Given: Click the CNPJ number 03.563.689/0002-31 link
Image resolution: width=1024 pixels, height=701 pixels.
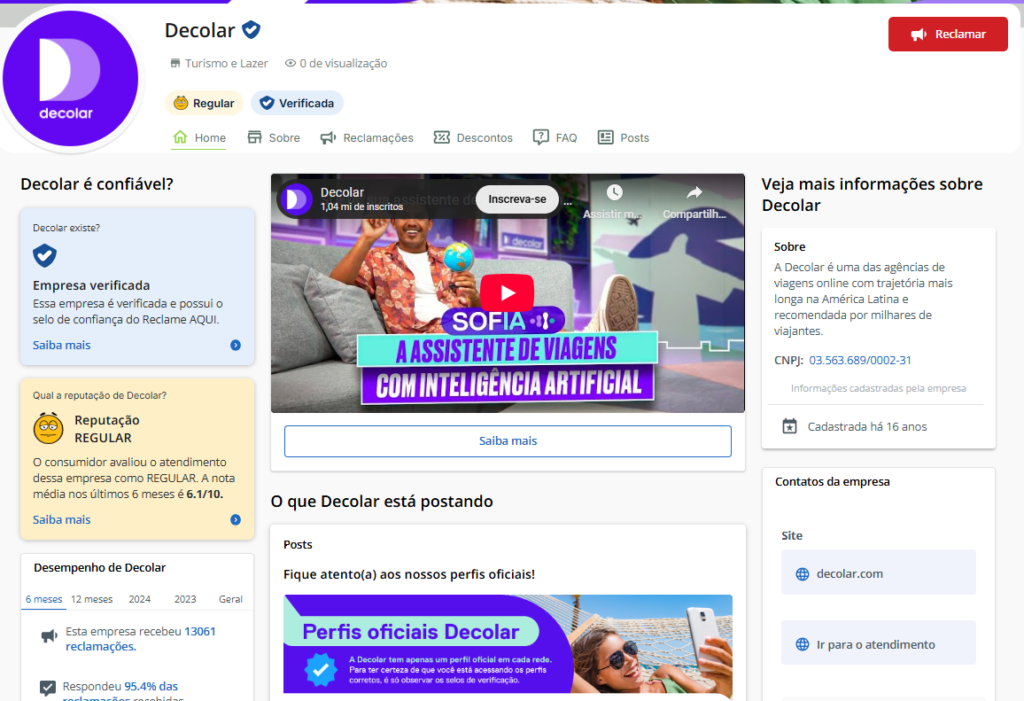Looking at the screenshot, I should click(860, 360).
